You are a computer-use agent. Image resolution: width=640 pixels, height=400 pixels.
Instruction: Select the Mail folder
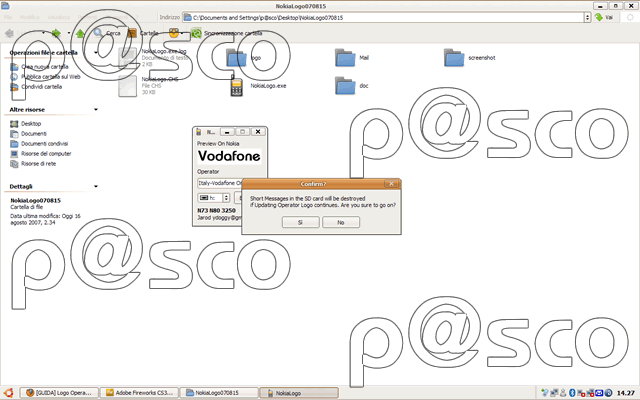pos(352,58)
